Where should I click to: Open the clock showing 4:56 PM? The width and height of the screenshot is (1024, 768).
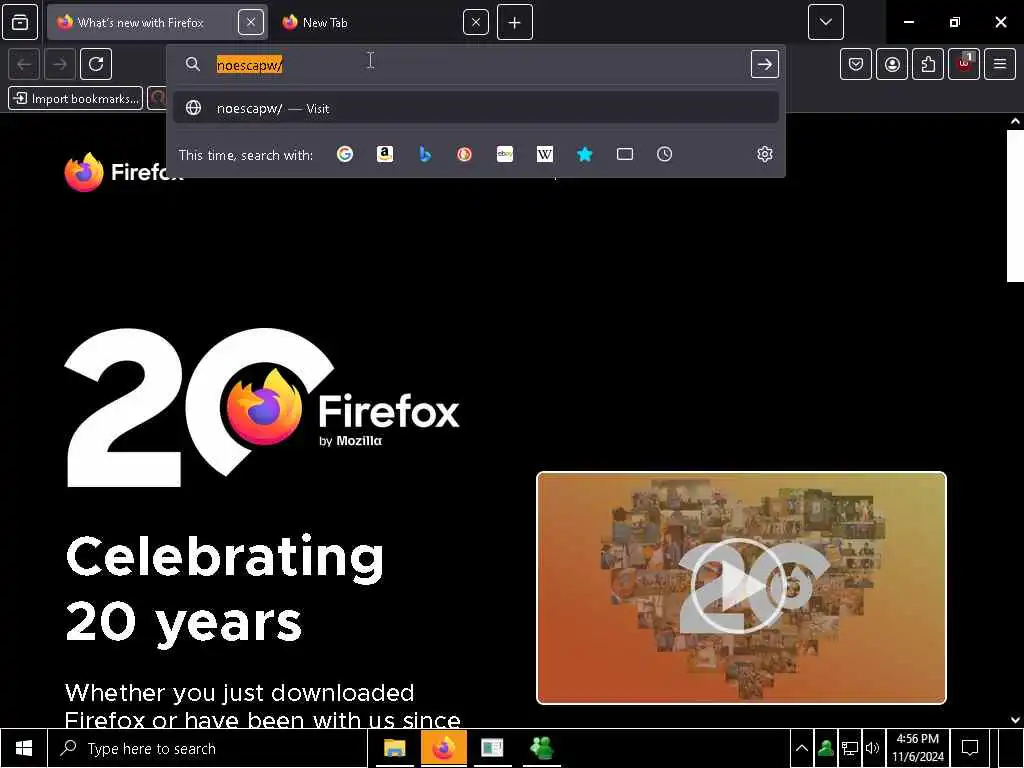[x=918, y=748]
